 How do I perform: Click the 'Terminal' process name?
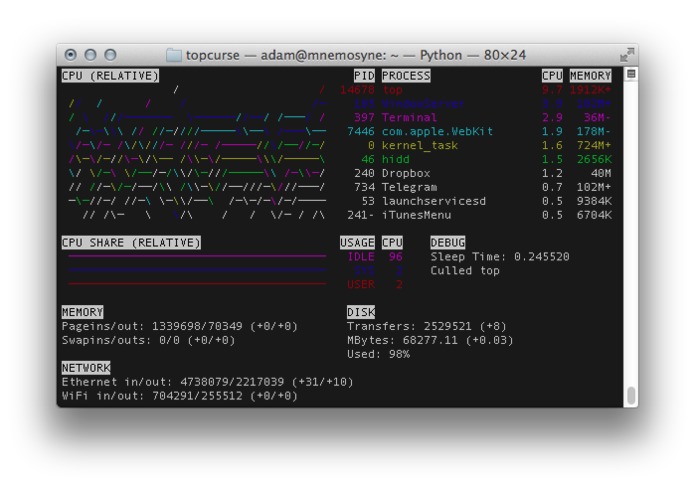[x=410, y=117]
